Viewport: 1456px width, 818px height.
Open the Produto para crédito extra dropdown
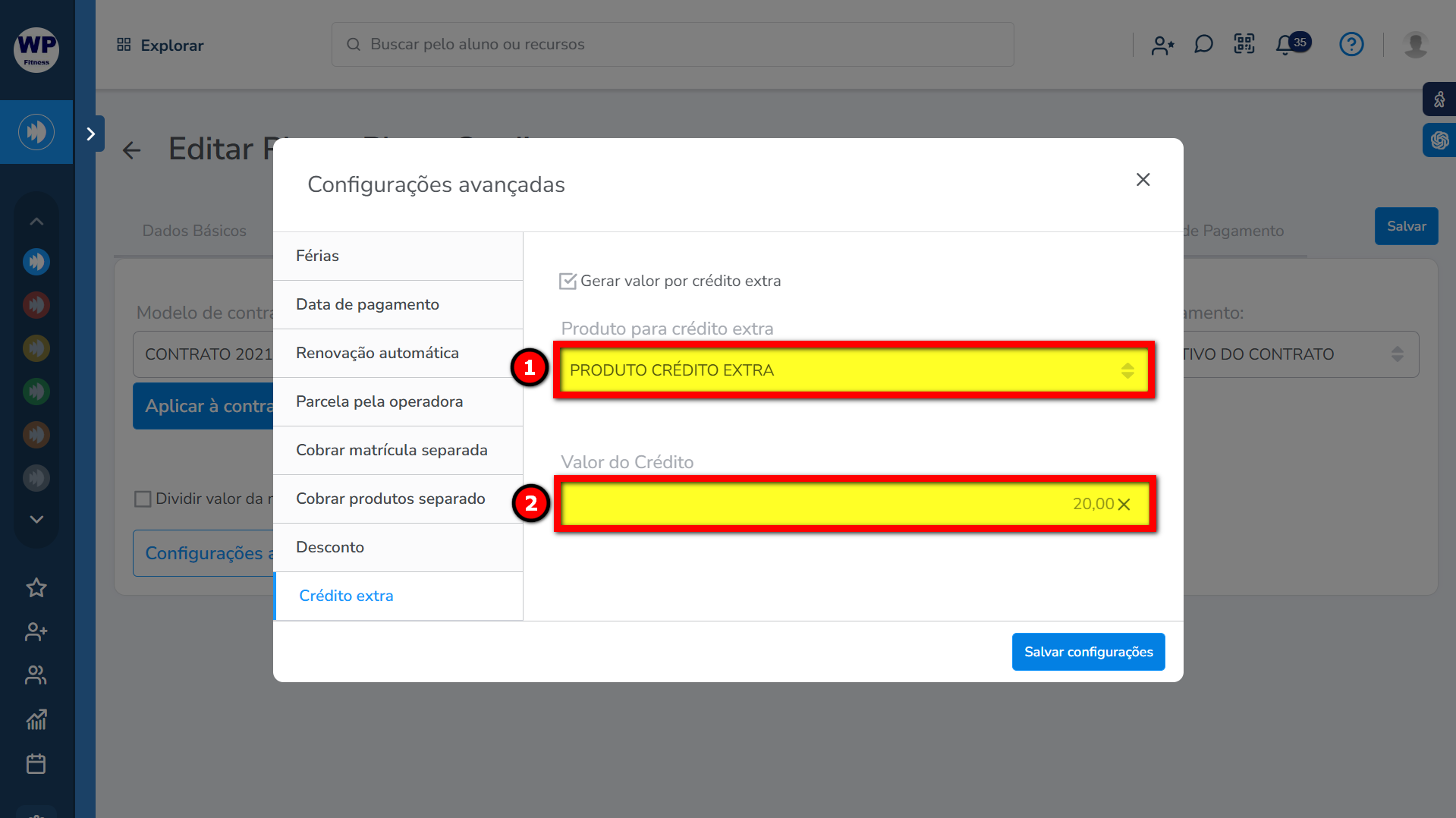854,370
